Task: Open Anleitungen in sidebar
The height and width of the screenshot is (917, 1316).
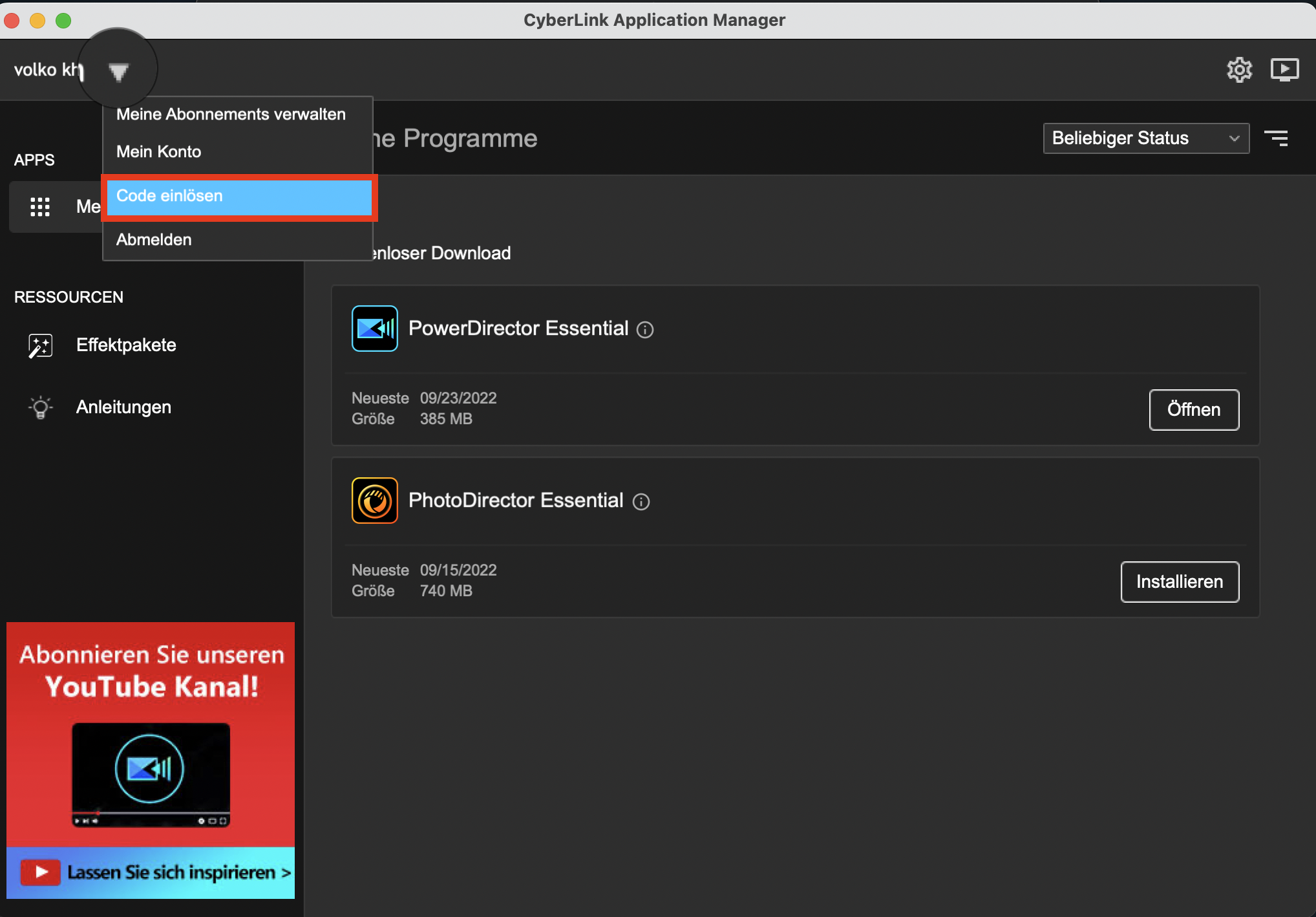Action: [123, 407]
